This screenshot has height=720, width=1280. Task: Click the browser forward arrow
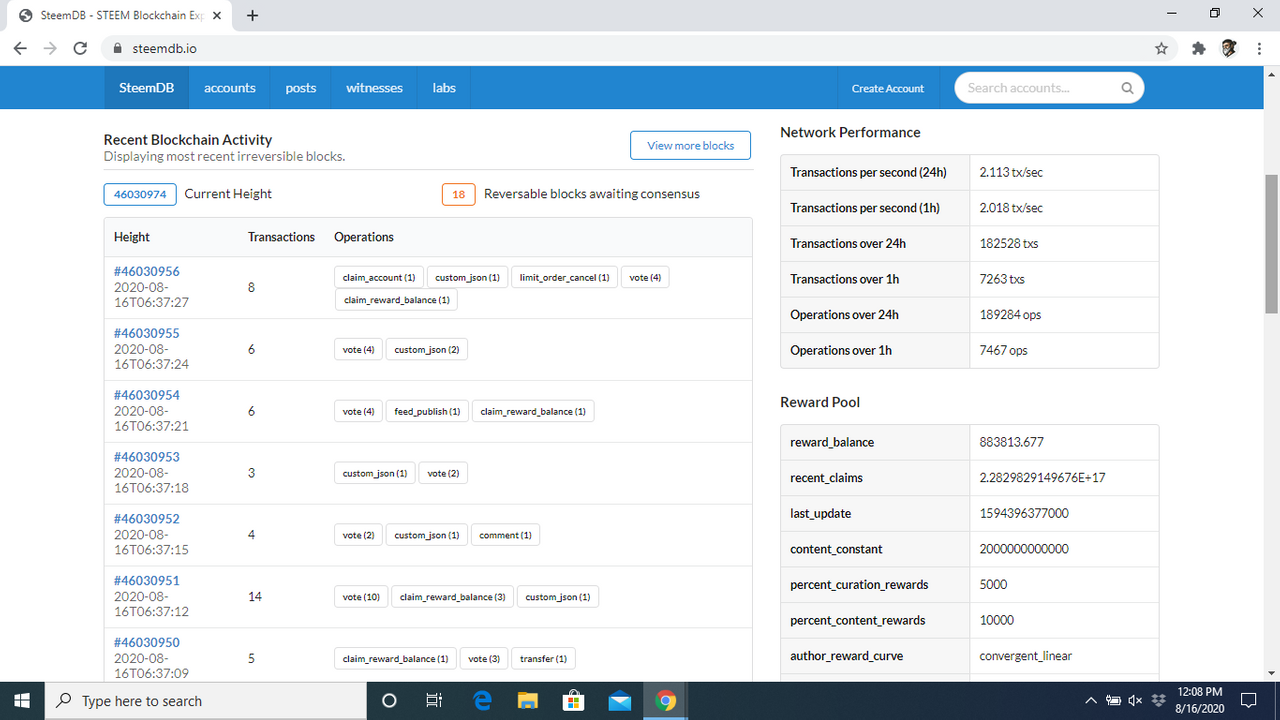(x=50, y=48)
